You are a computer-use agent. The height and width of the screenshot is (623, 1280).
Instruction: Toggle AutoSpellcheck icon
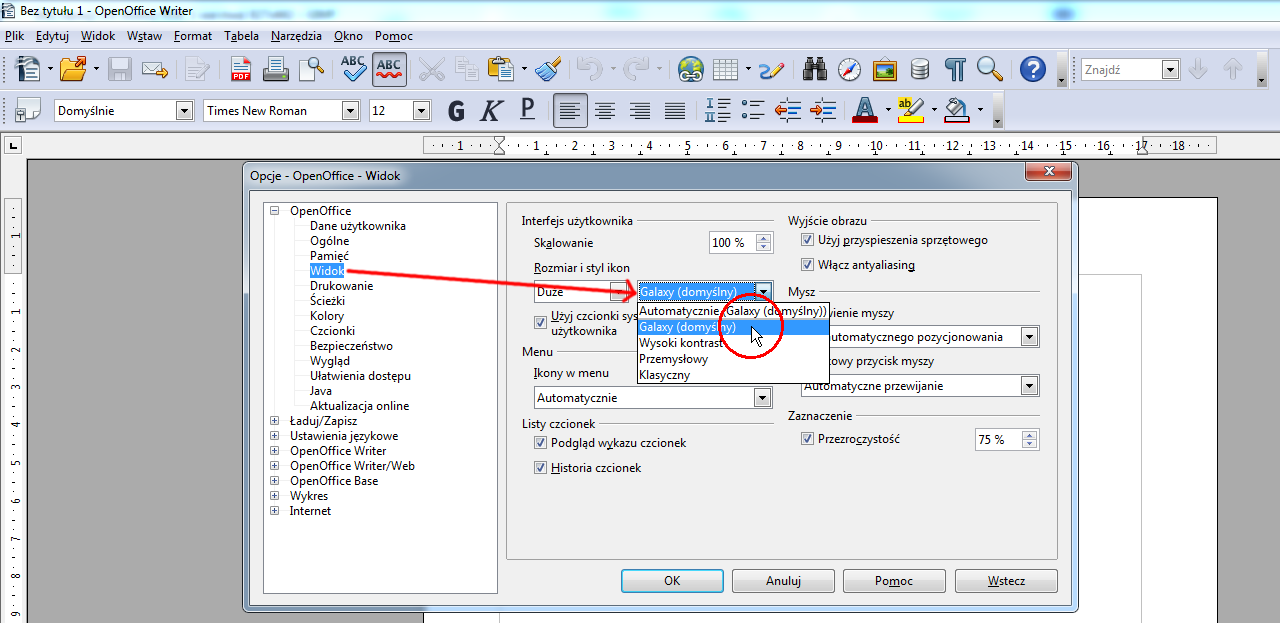(389, 69)
